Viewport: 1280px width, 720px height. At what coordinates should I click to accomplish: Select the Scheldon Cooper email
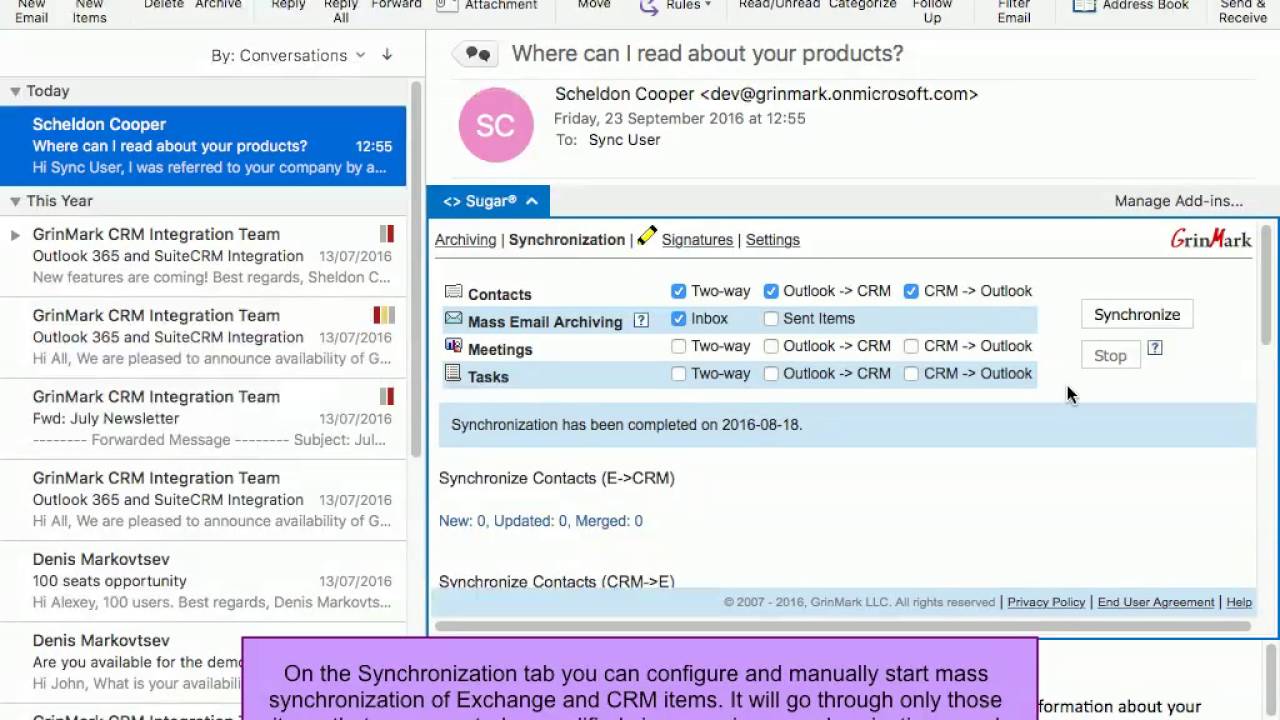(x=203, y=146)
